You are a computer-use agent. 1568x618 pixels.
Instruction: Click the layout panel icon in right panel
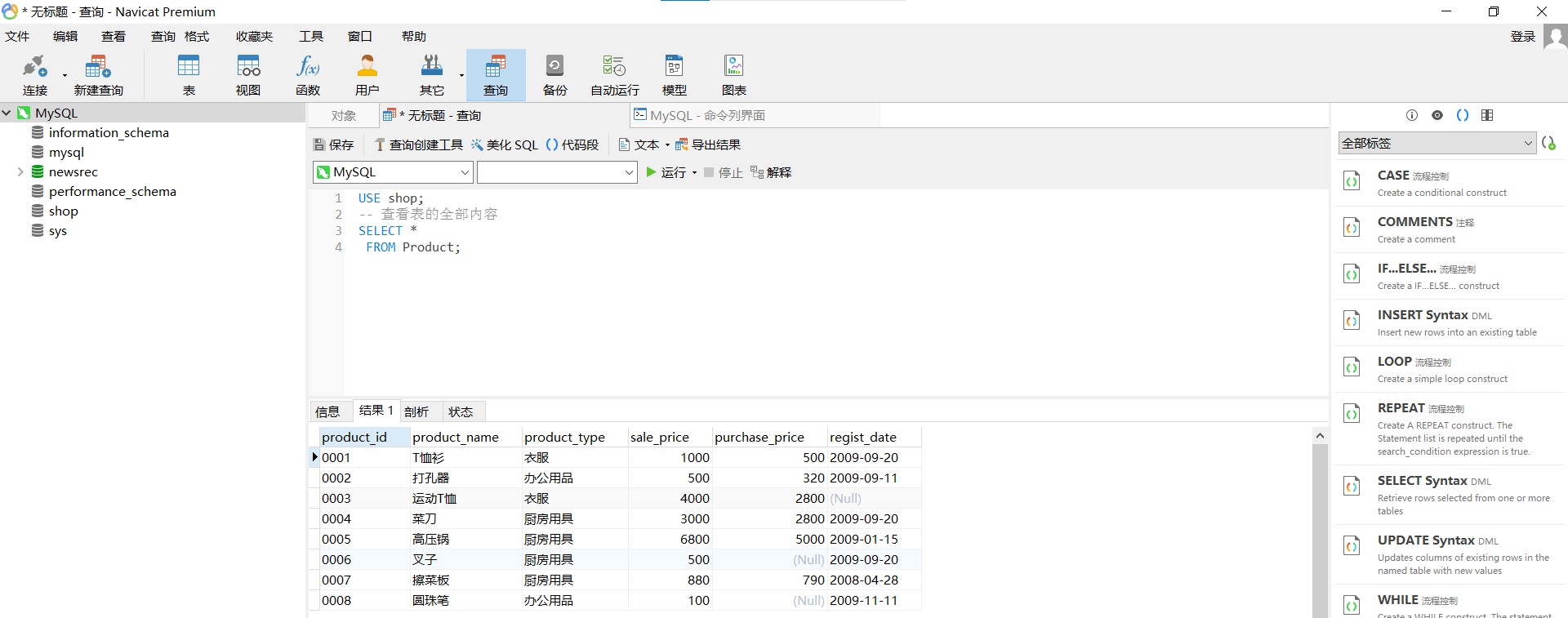pyautogui.click(x=1487, y=115)
